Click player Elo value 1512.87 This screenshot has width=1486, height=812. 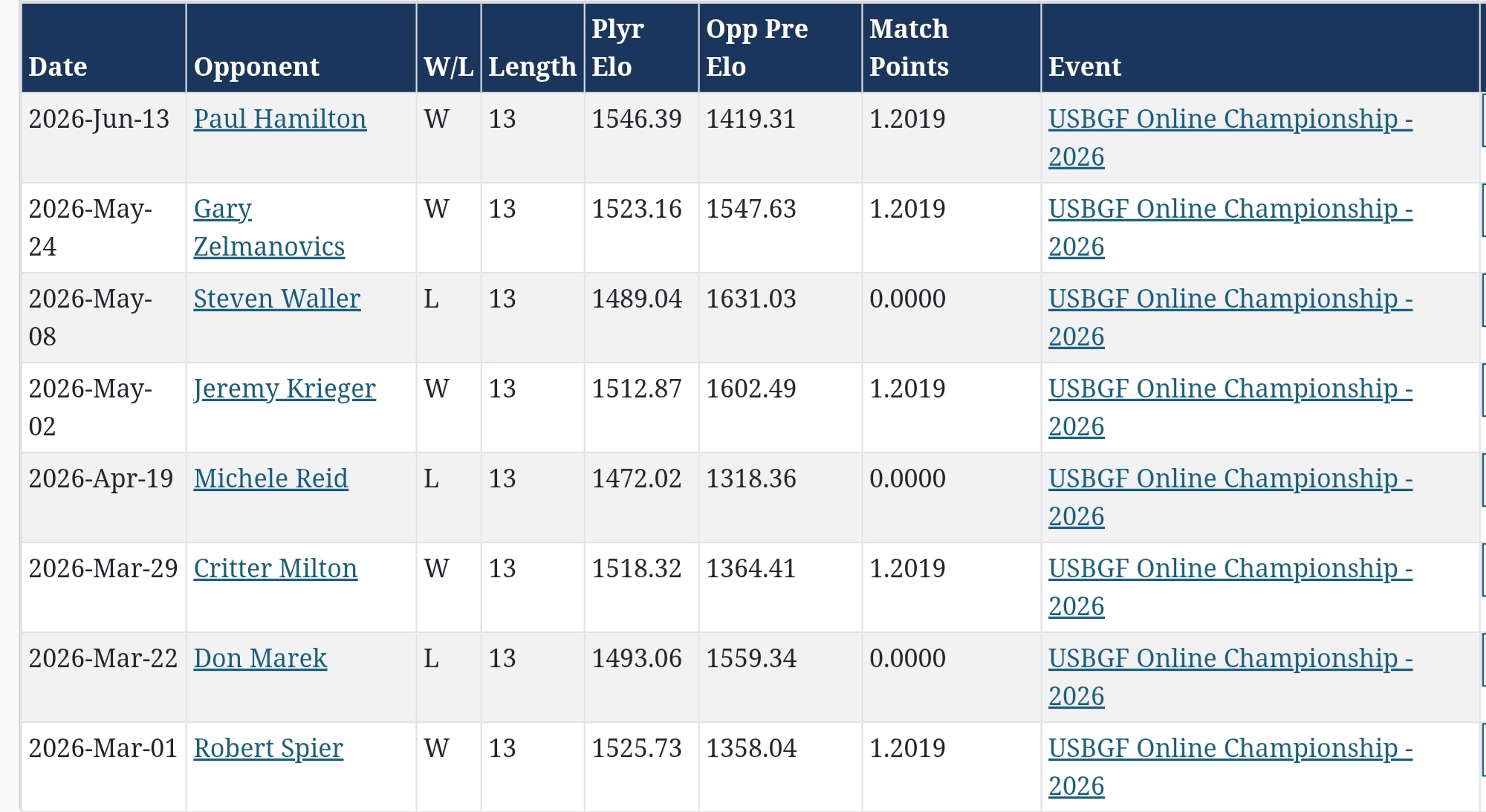click(637, 389)
